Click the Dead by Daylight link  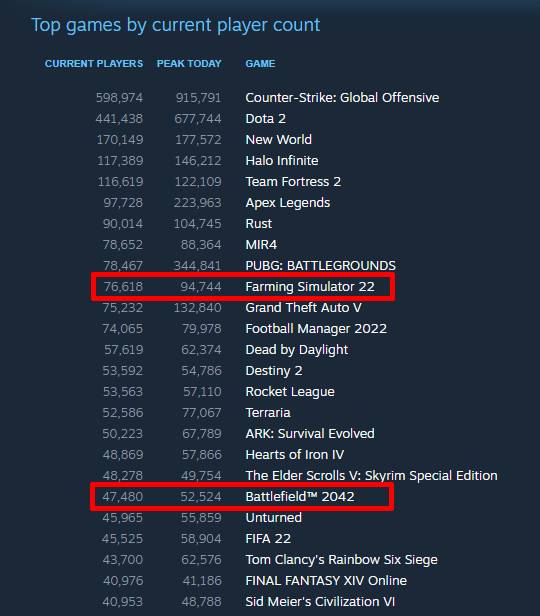click(297, 350)
